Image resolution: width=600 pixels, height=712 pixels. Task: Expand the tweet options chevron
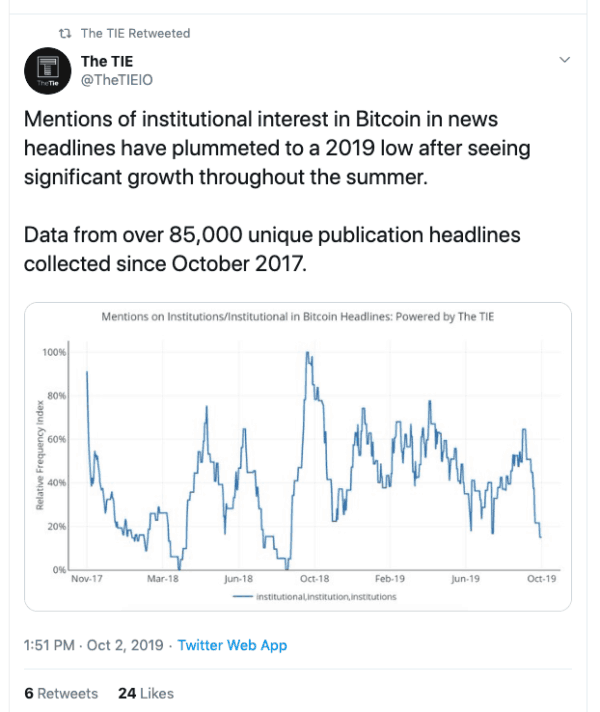coord(564,61)
